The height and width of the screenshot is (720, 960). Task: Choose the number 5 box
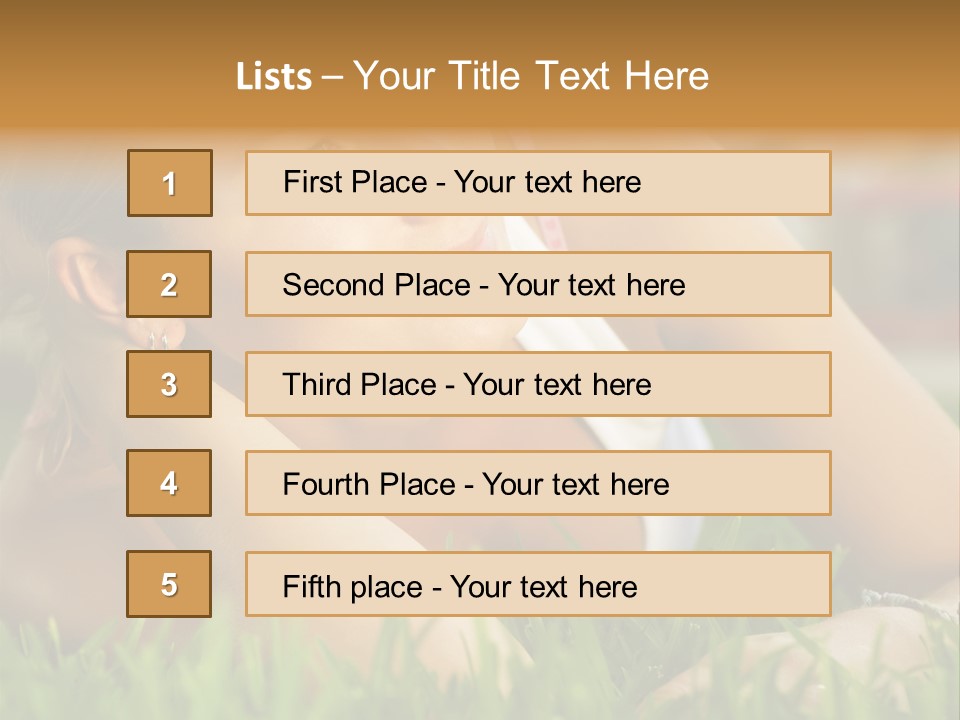[169, 584]
